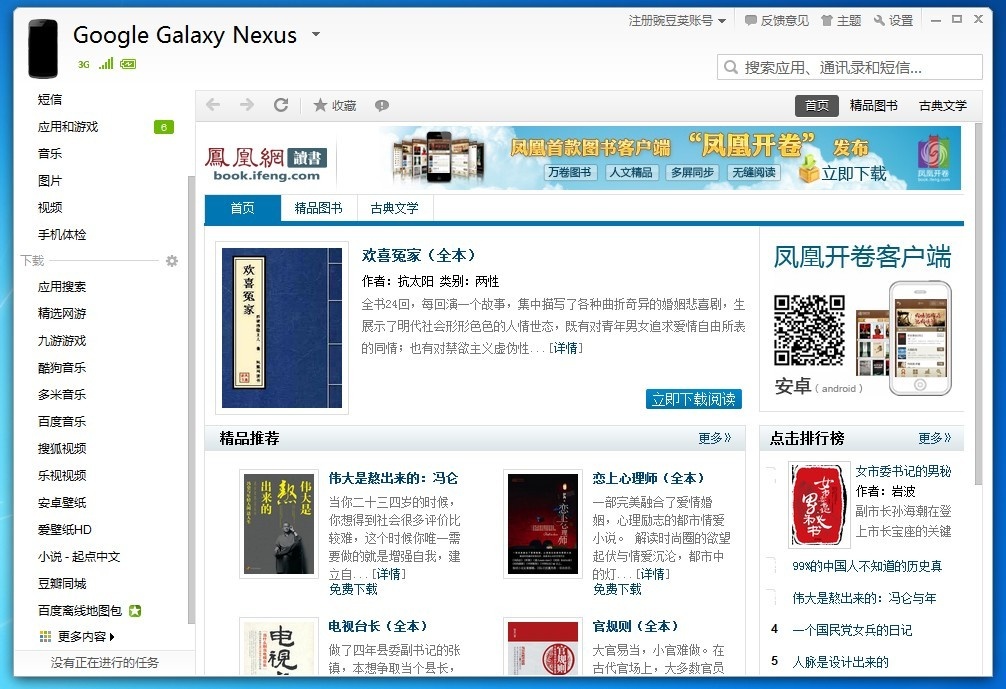Click the 凤凰开卷 app icon on banner
Image resolution: width=1006 pixels, height=689 pixels.
[x=933, y=157]
